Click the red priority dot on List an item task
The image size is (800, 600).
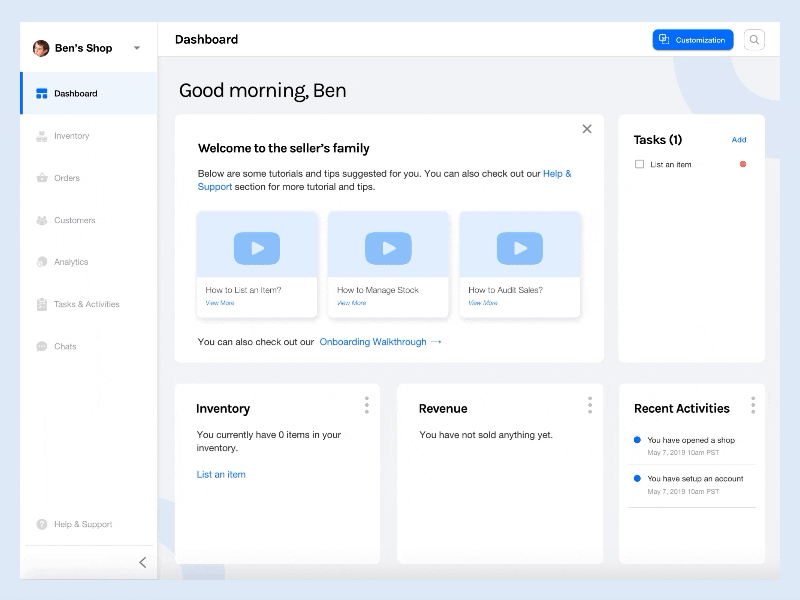coord(743,164)
